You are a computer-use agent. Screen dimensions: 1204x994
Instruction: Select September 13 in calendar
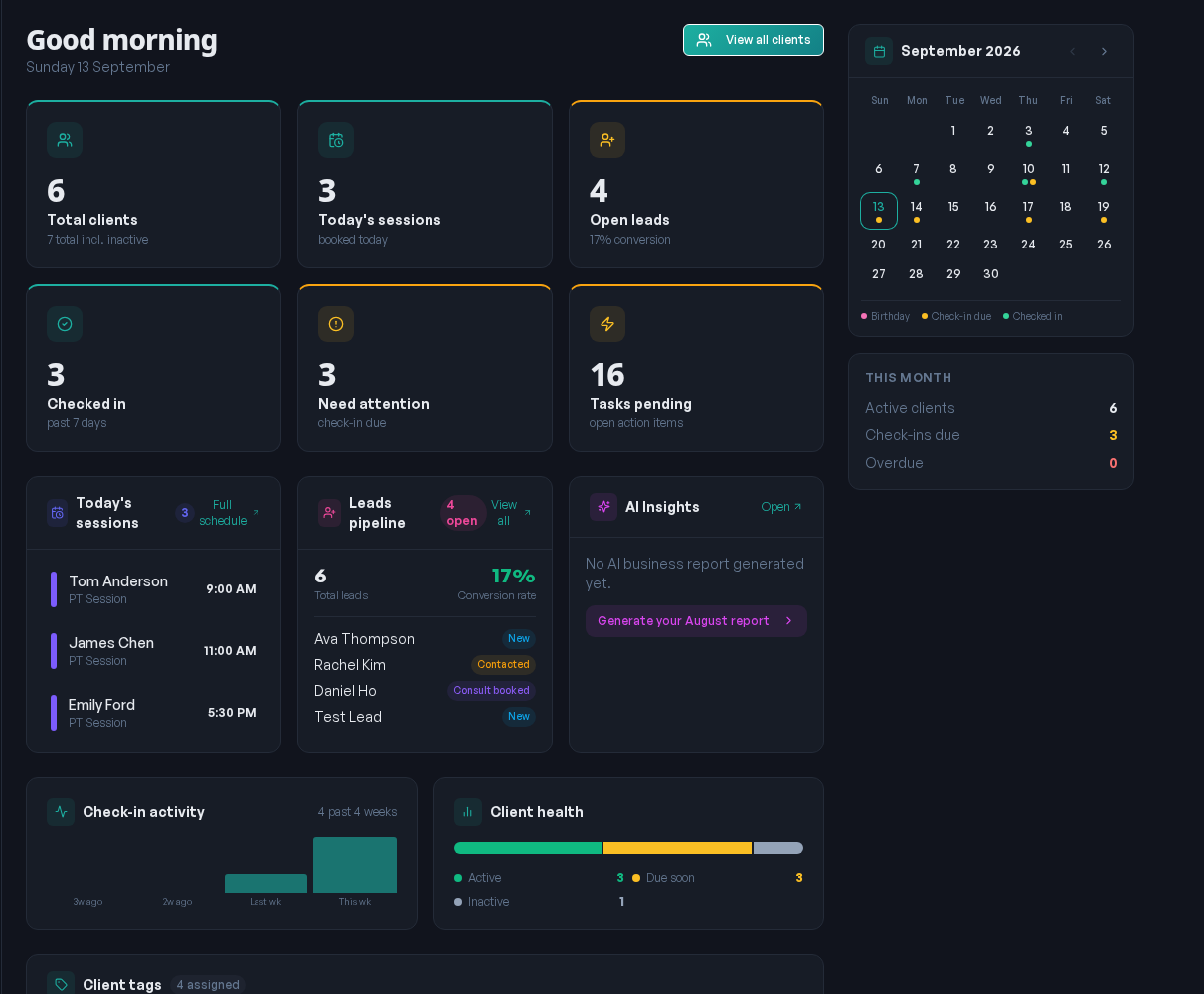(879, 211)
